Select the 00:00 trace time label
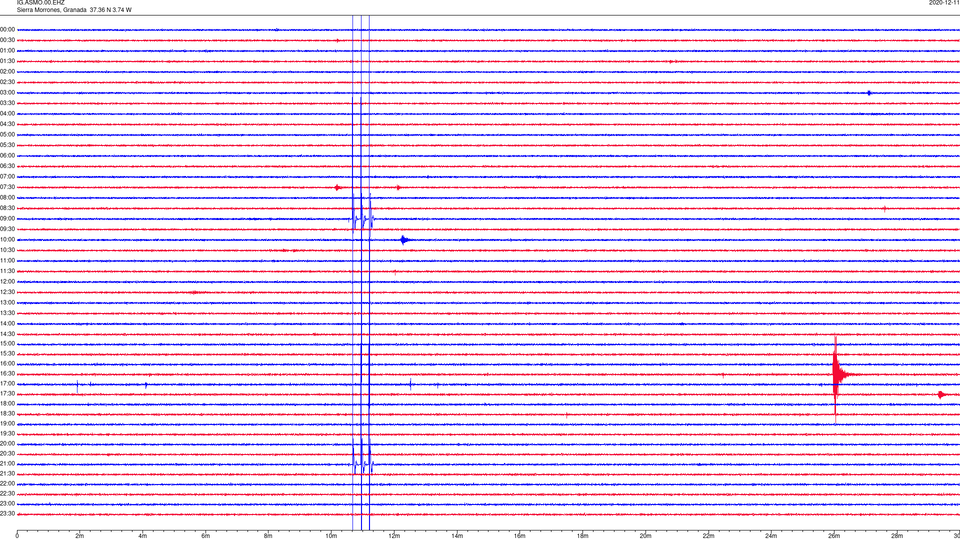The image size is (960, 540). (7, 29)
